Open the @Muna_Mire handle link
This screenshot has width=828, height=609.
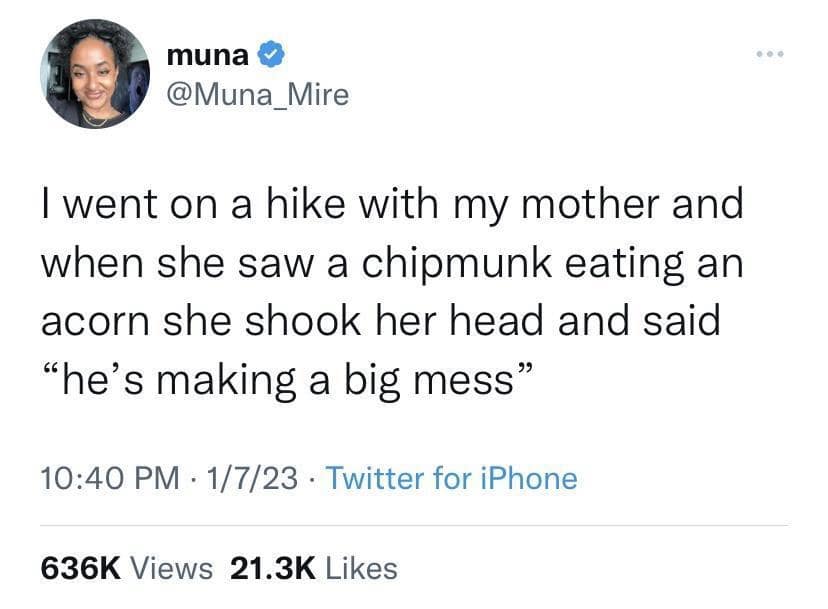click(258, 94)
